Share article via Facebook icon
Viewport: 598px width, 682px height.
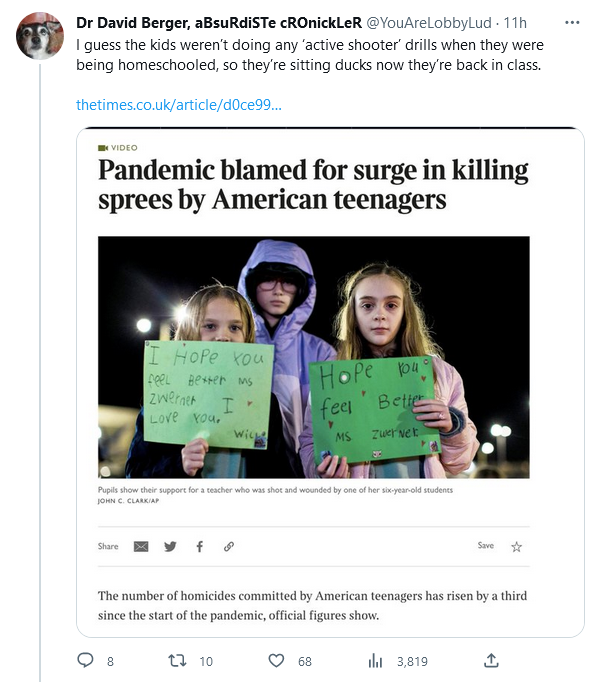[200, 546]
